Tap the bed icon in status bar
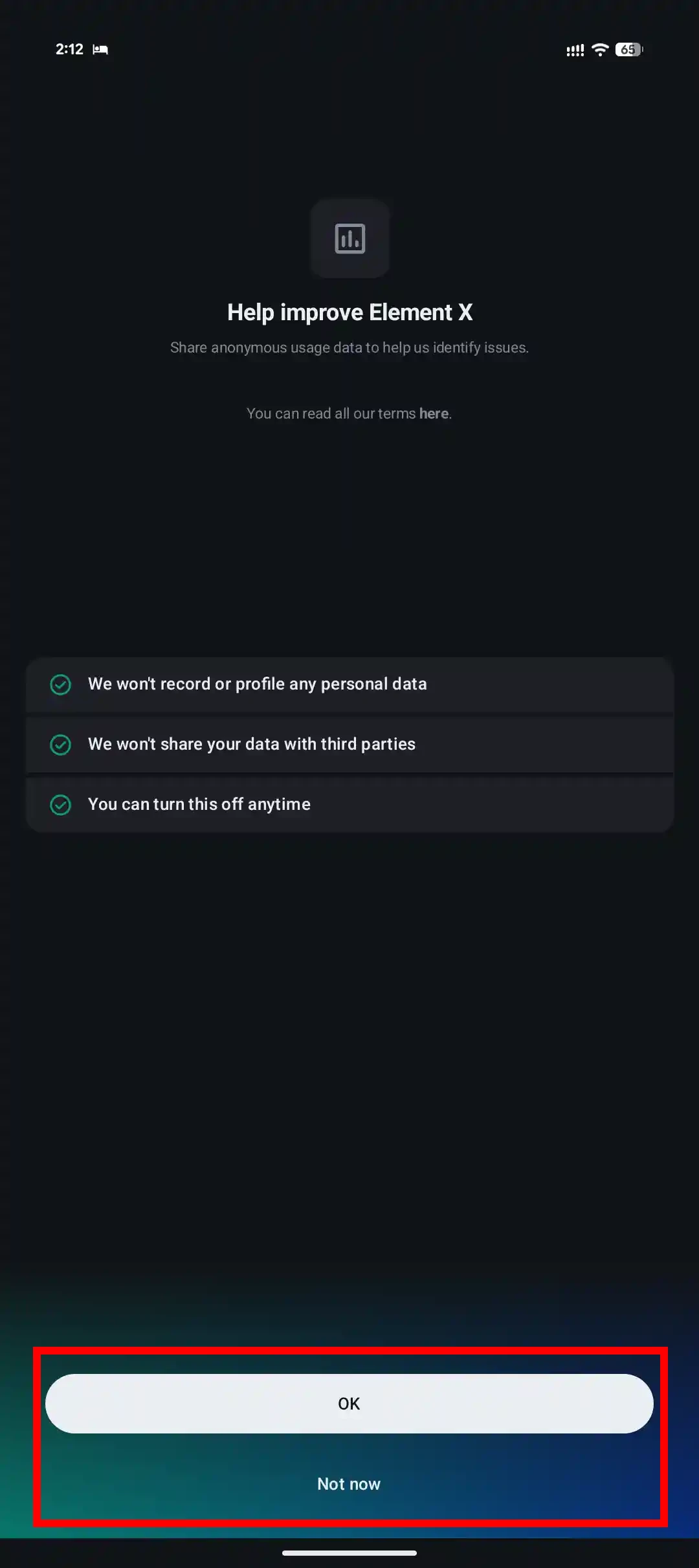This screenshot has width=699, height=1568. click(x=100, y=50)
